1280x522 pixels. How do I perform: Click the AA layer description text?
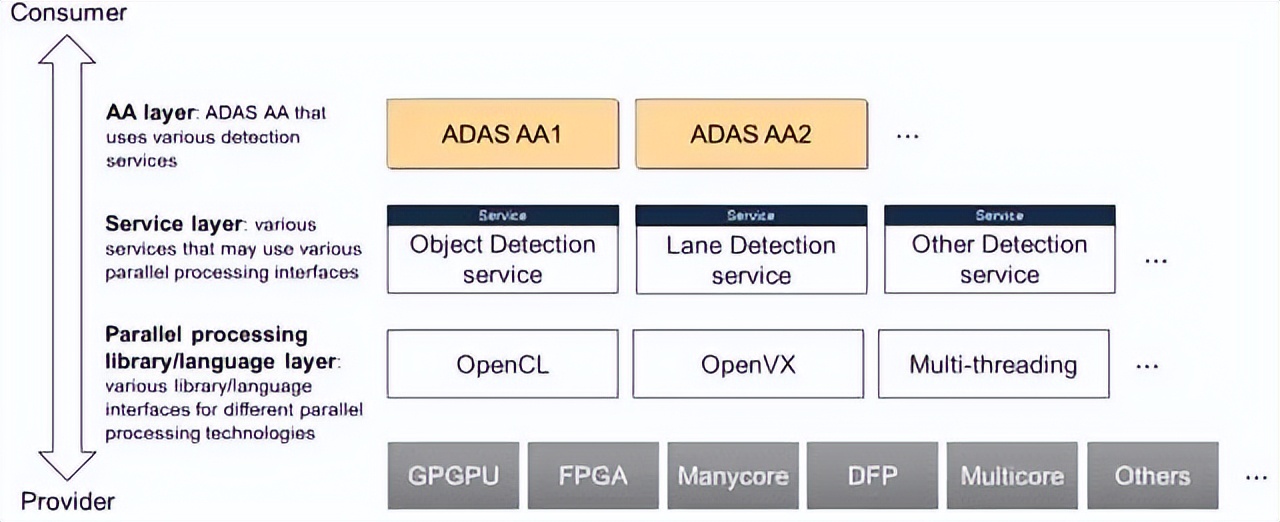point(216,137)
